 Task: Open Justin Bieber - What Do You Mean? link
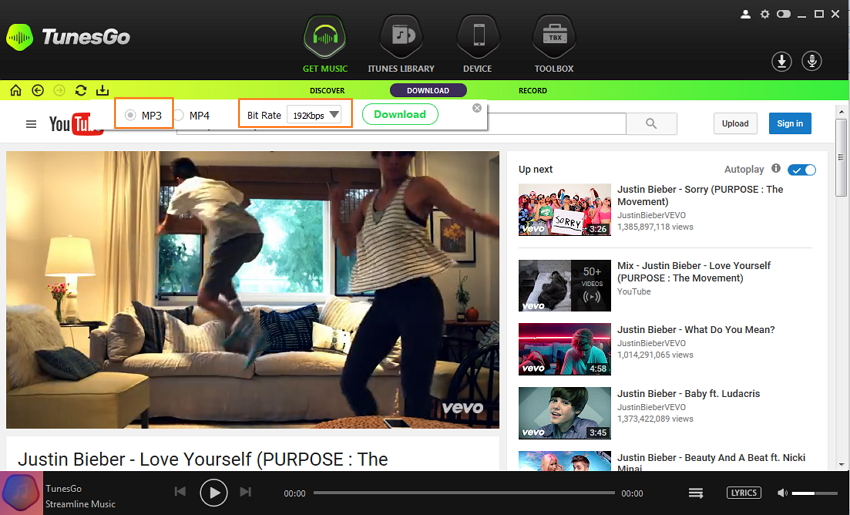(x=696, y=330)
